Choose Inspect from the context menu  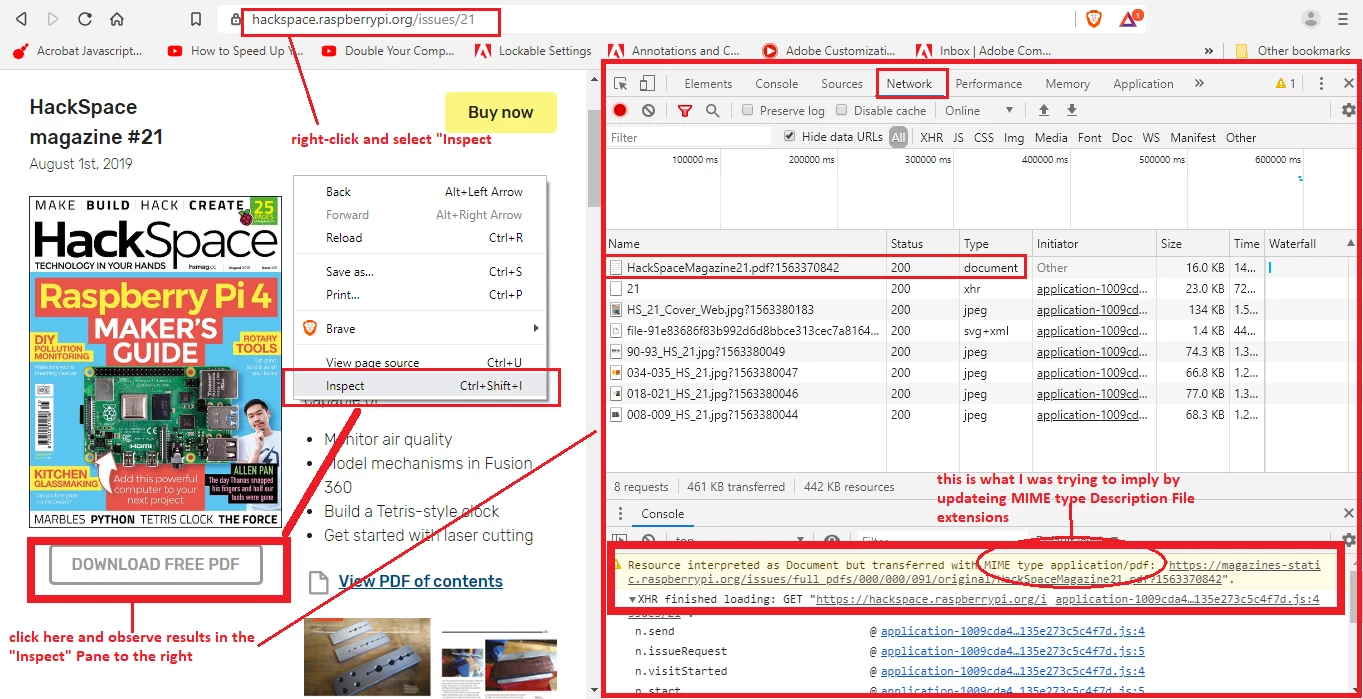[x=421, y=386]
